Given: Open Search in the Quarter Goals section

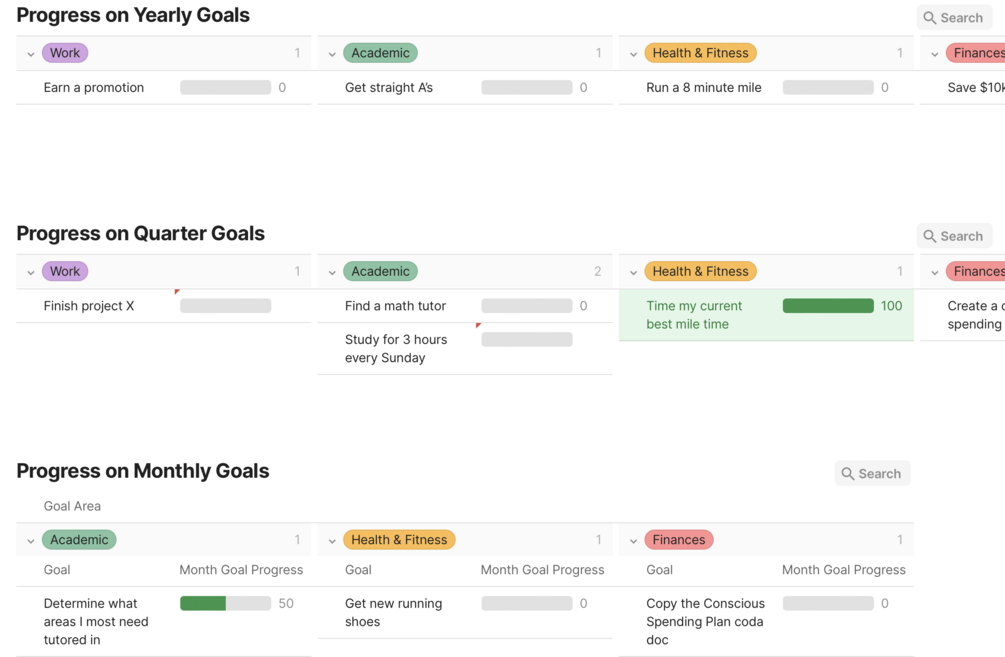Looking at the screenshot, I should coord(953,236).
